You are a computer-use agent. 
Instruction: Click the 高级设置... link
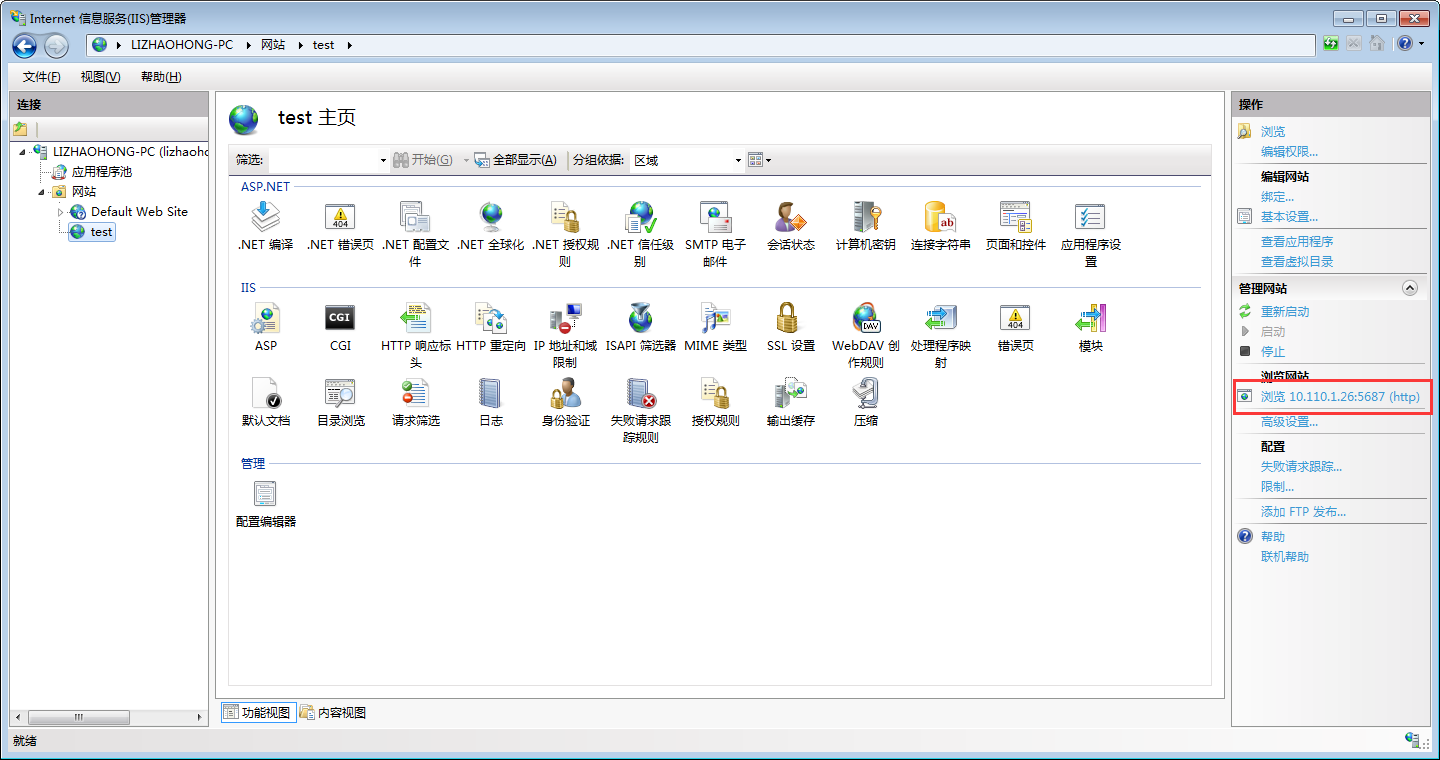[x=1289, y=422]
